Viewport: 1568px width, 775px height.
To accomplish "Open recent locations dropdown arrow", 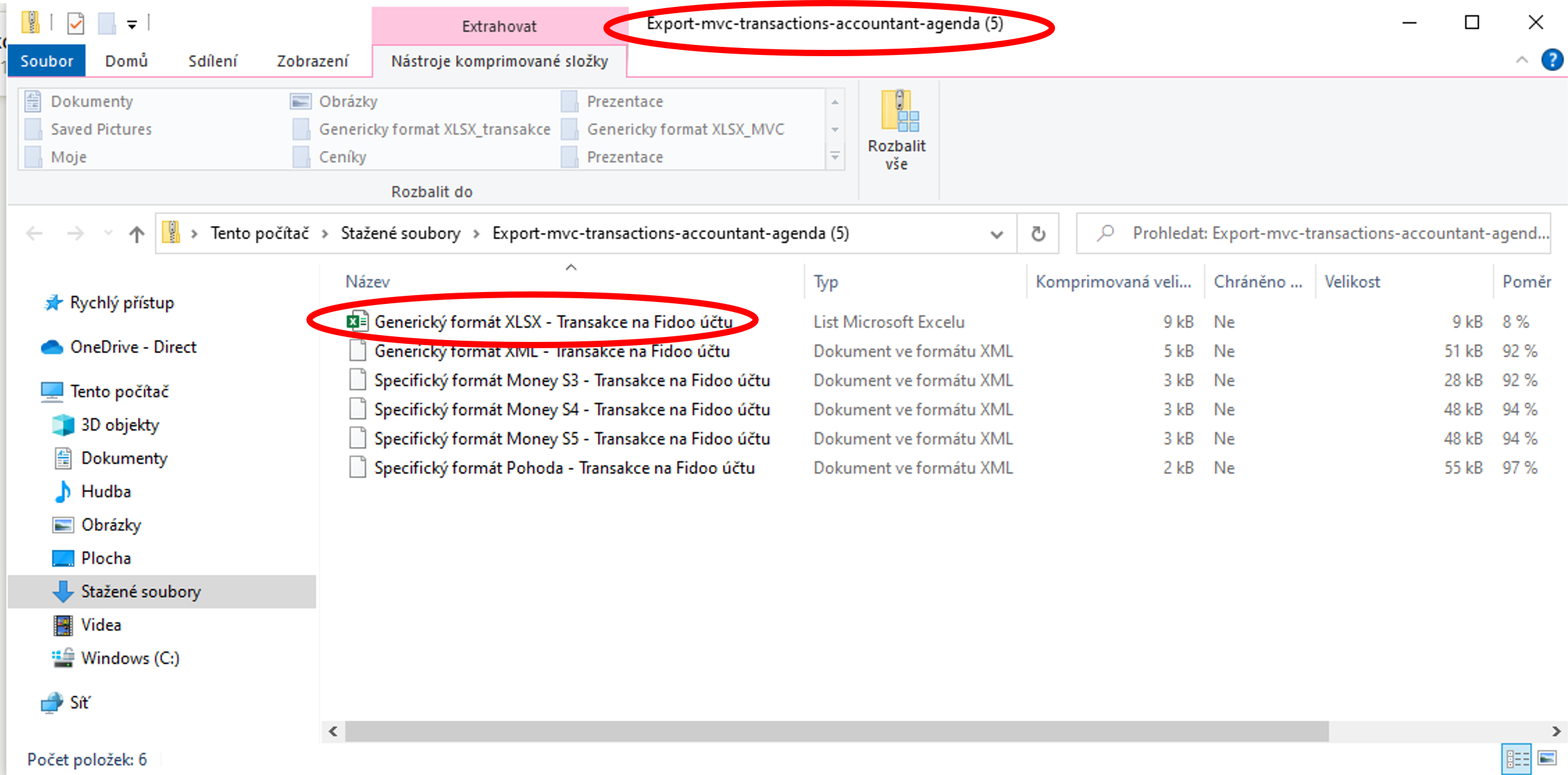I will point(108,233).
